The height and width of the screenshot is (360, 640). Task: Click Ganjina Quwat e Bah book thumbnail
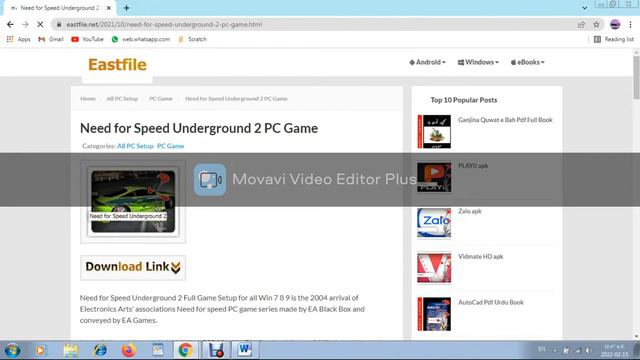tap(434, 131)
